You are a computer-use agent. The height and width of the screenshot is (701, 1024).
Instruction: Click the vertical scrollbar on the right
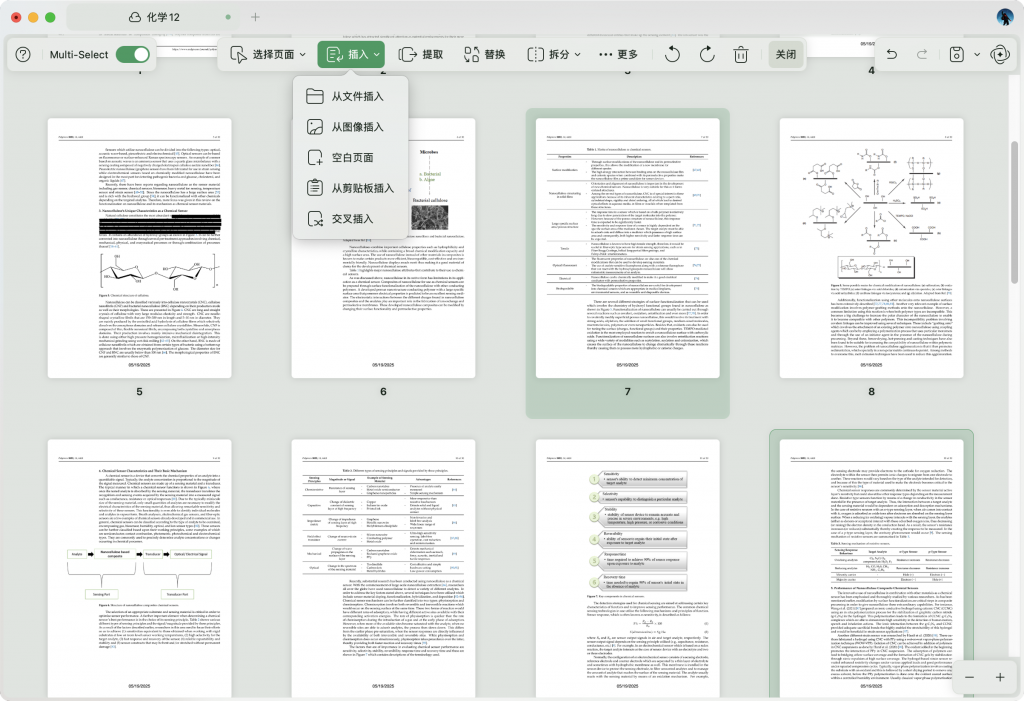(x=1014, y=212)
